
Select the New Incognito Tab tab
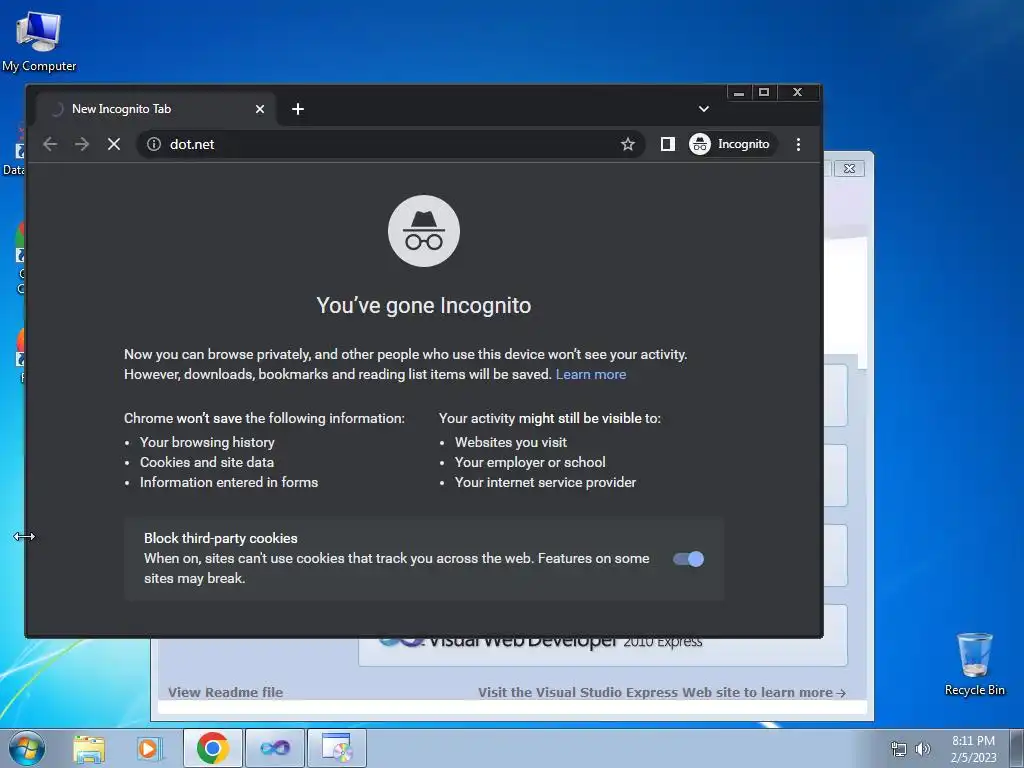tap(157, 109)
